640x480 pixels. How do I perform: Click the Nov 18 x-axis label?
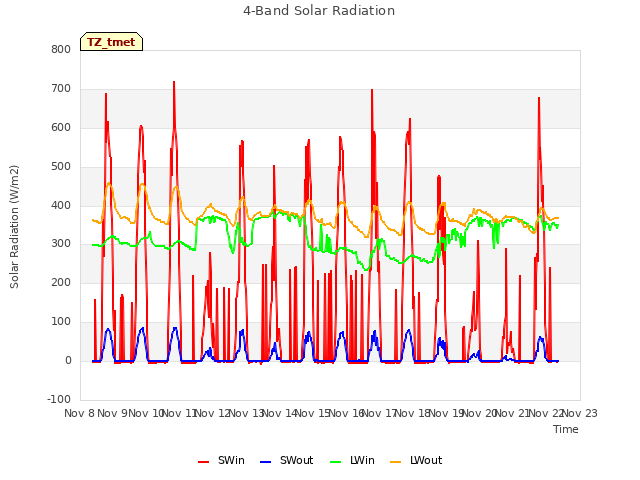413,413
